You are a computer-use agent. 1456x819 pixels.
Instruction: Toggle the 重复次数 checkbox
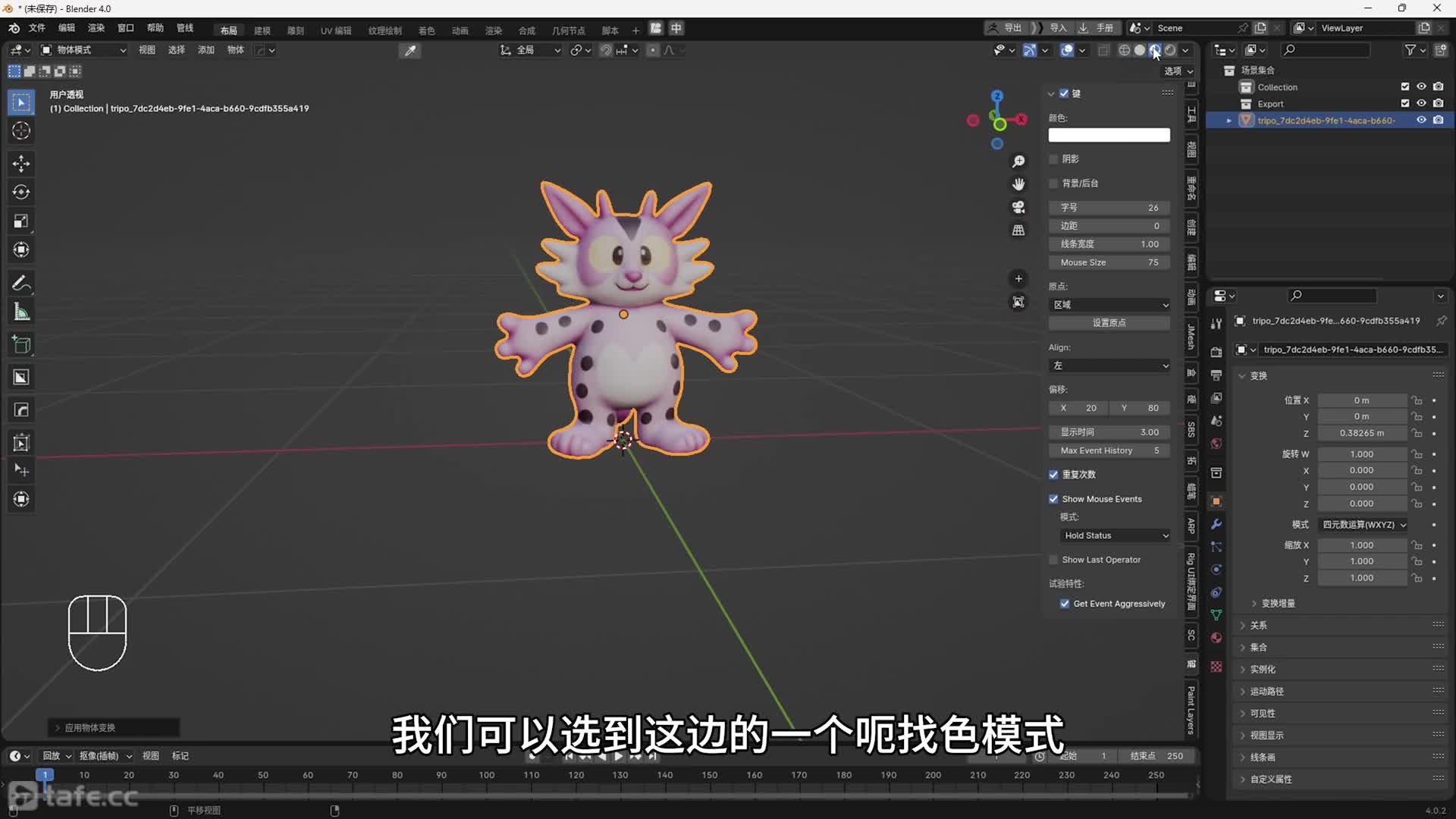1054,474
